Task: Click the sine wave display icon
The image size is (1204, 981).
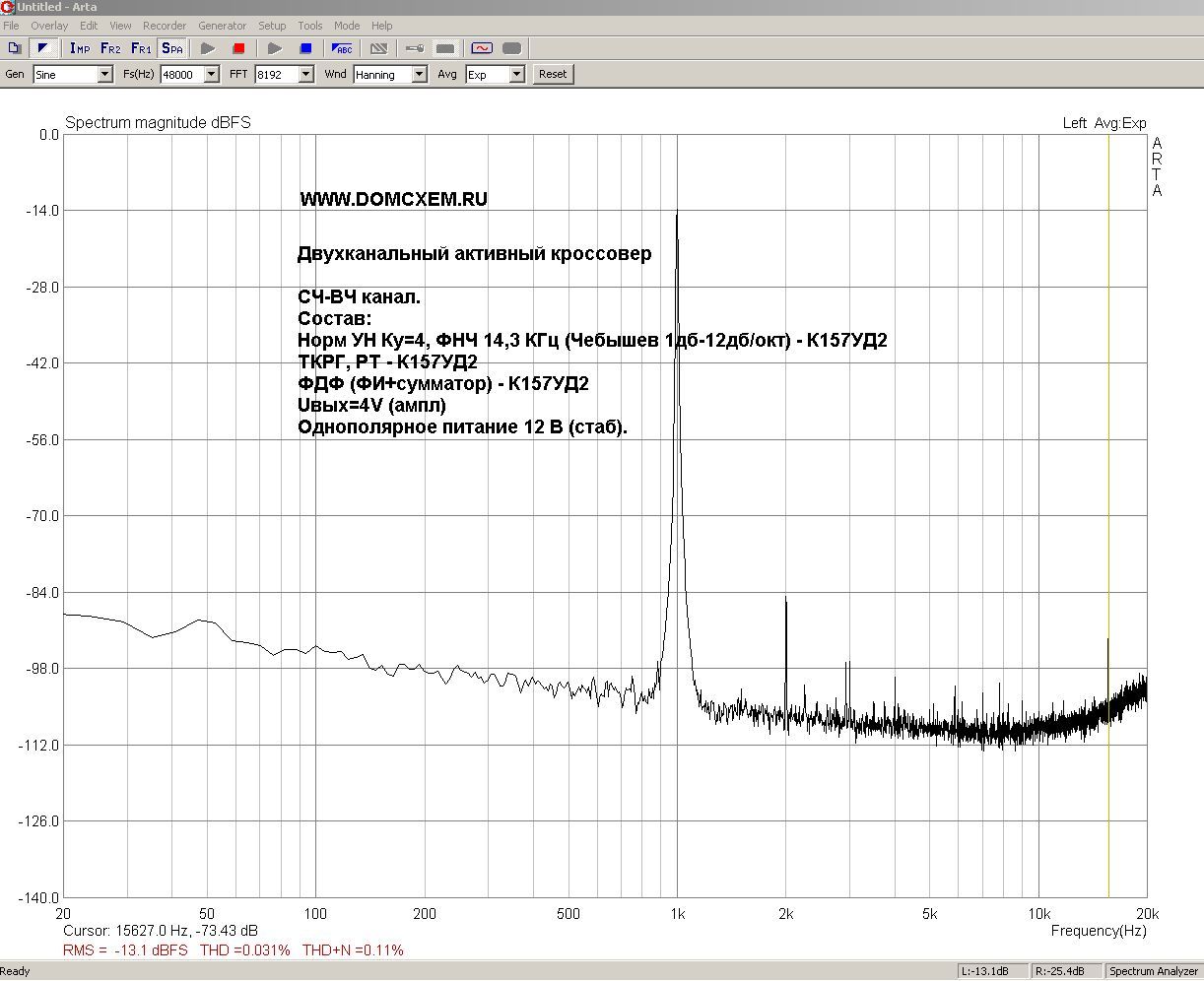Action: 481,48
